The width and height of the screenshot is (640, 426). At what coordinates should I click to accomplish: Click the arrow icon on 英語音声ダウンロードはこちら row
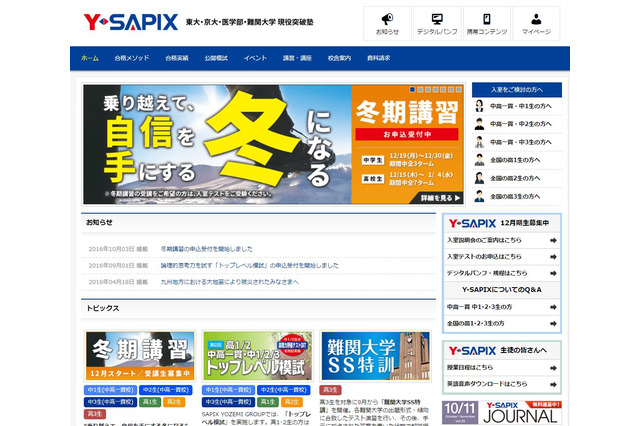(x=553, y=384)
